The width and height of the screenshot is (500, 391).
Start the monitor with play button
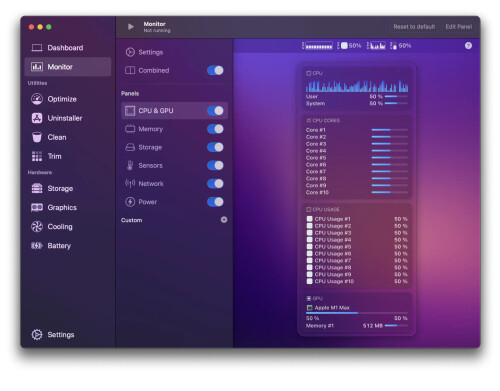131,27
